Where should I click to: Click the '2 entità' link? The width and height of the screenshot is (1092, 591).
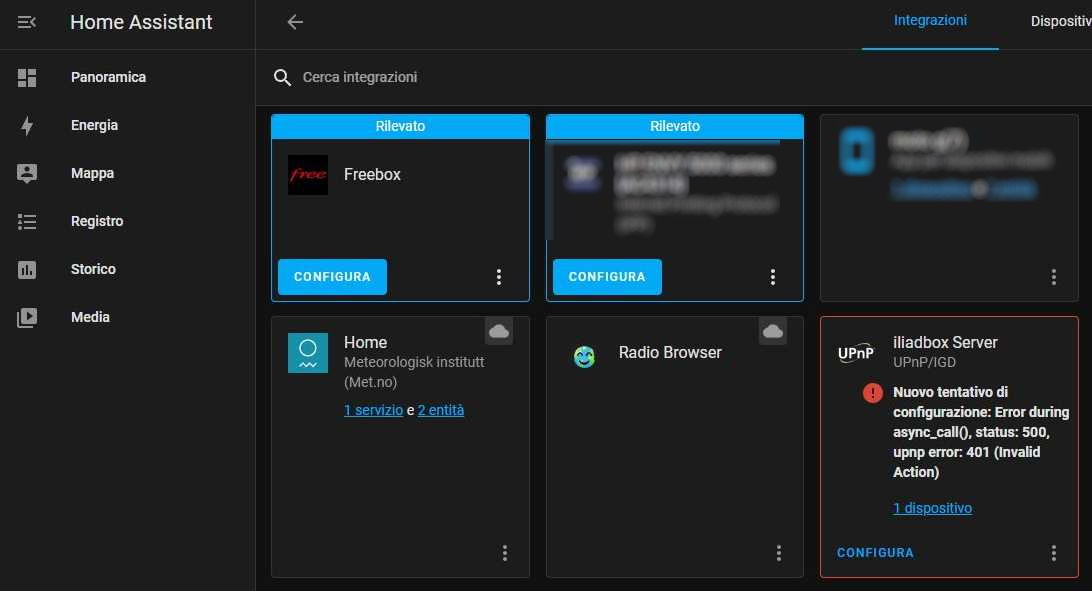pyautogui.click(x=441, y=410)
